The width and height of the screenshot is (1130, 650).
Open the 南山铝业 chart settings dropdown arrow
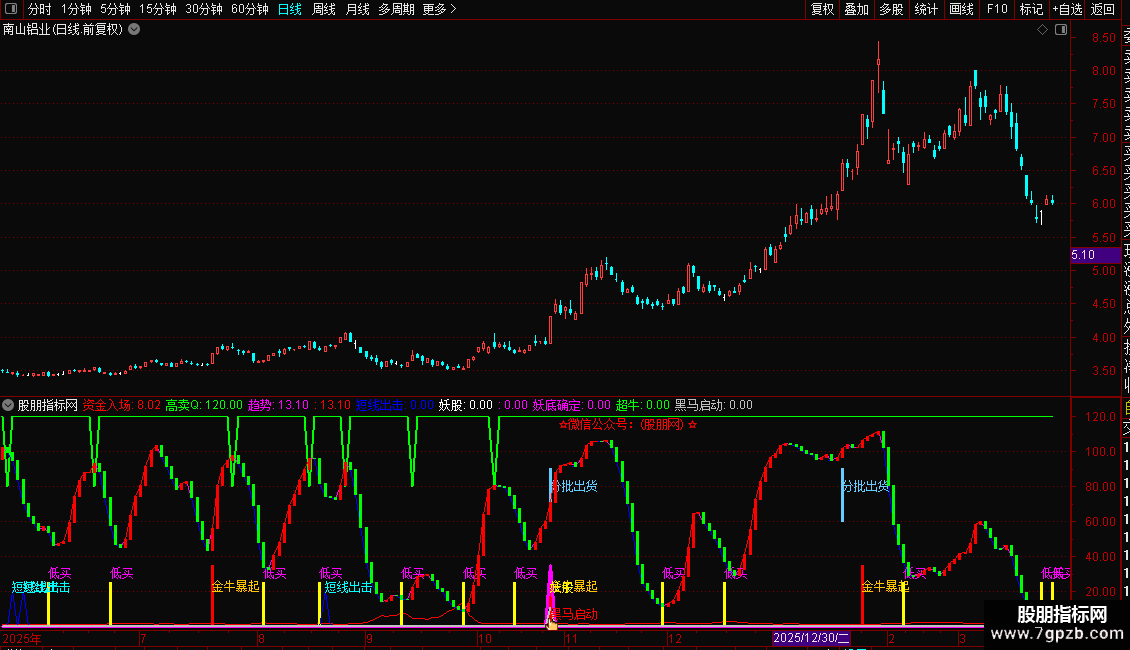[134, 30]
